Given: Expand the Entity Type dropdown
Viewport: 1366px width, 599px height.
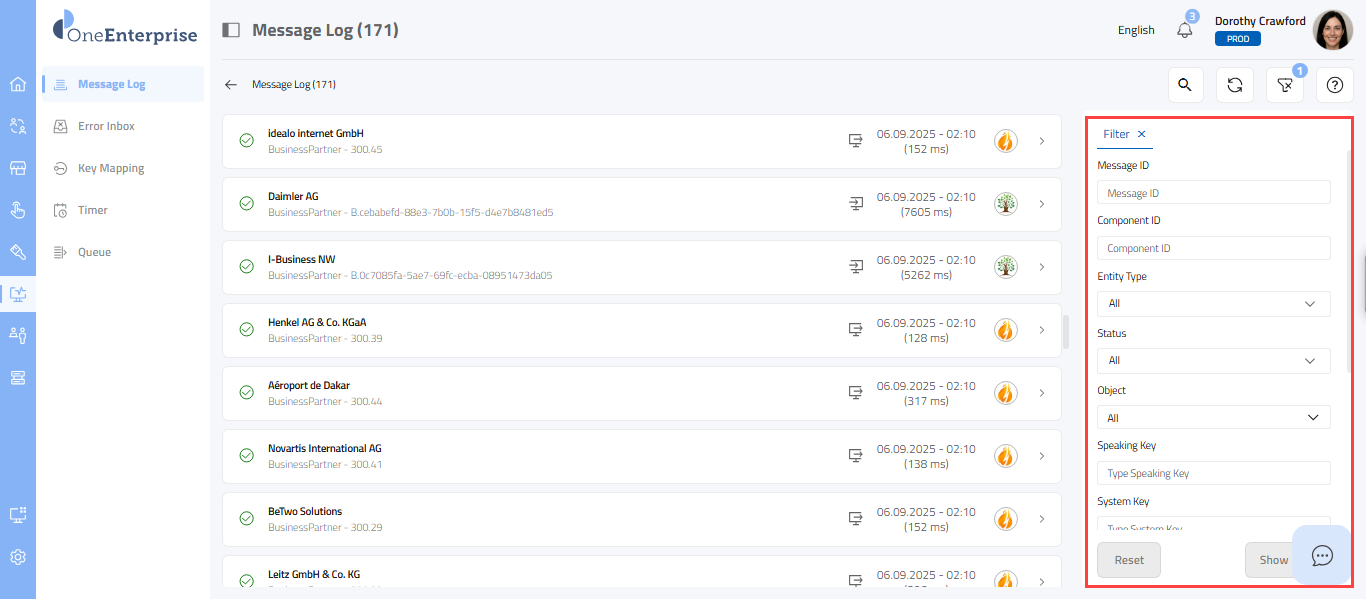Looking at the screenshot, I should tap(1213, 304).
